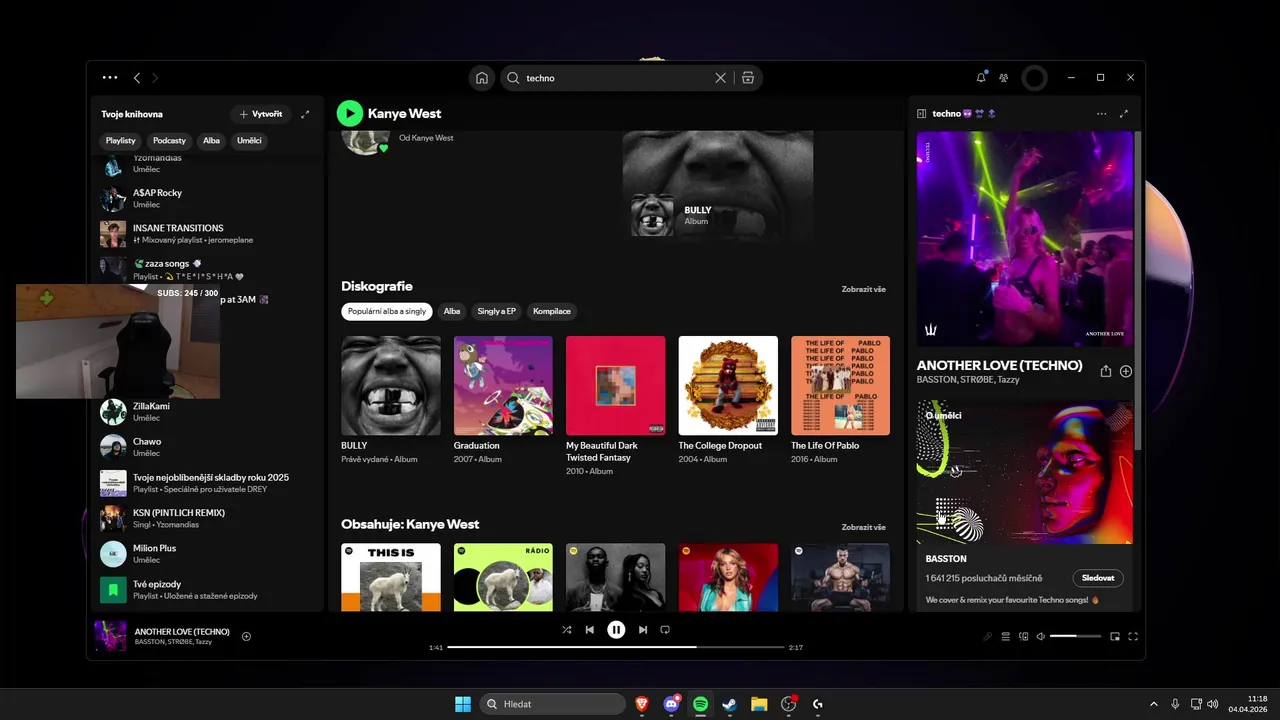Open Friend Activity icon
The image size is (1280, 720).
1003,78
